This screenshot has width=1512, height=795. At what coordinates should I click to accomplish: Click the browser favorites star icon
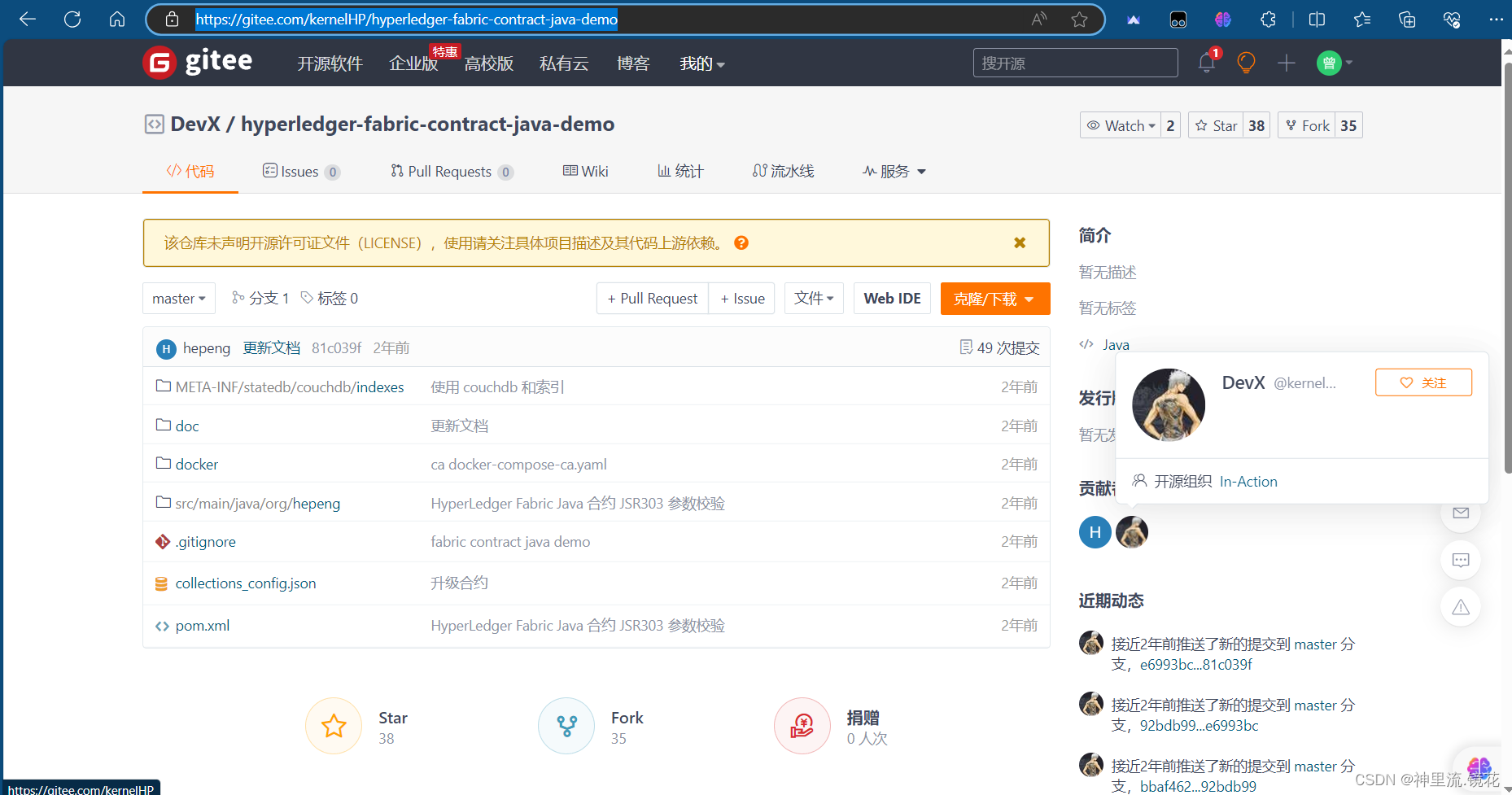tap(1080, 19)
